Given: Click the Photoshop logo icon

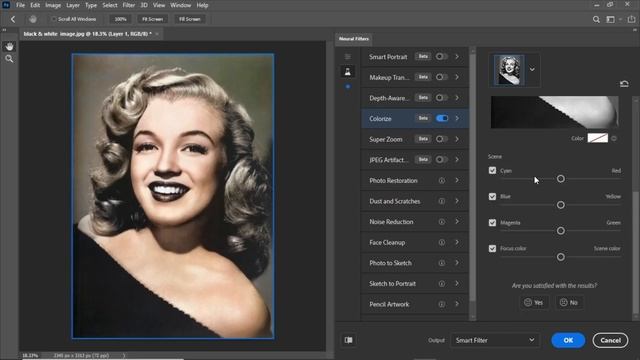Looking at the screenshot, I should click(x=6, y=5).
